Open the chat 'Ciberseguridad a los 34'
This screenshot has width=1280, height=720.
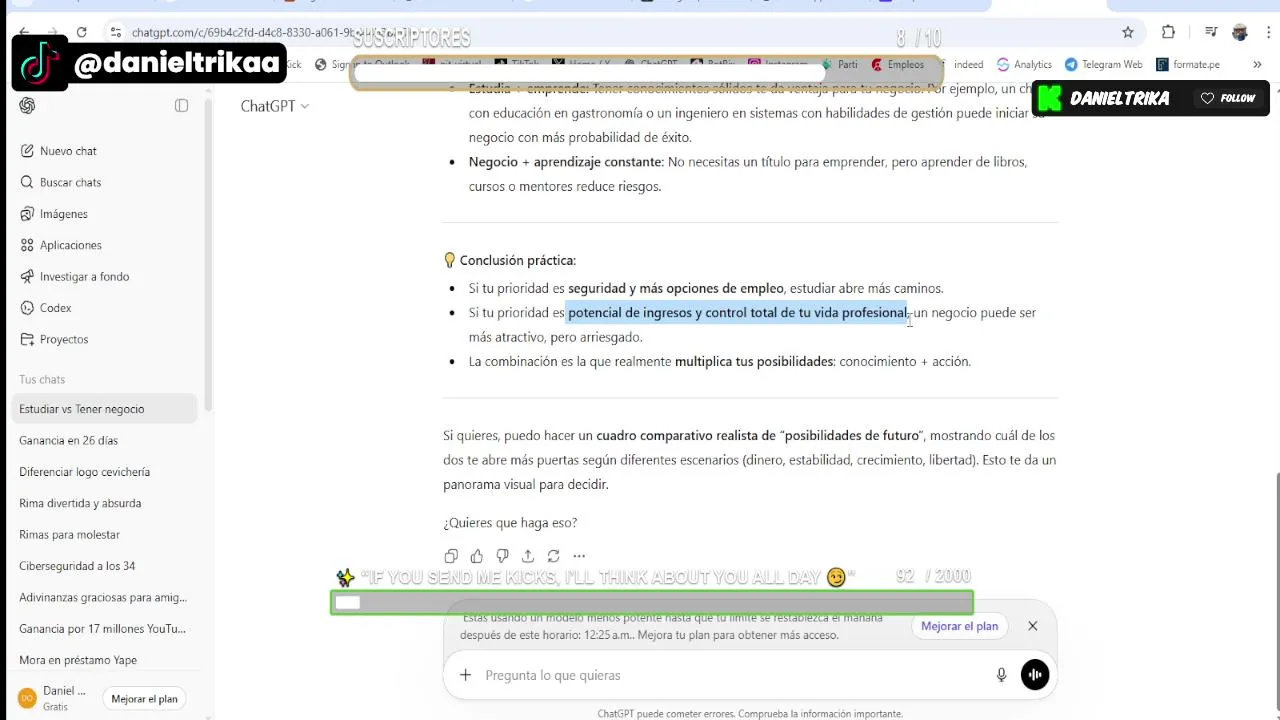coord(105,566)
